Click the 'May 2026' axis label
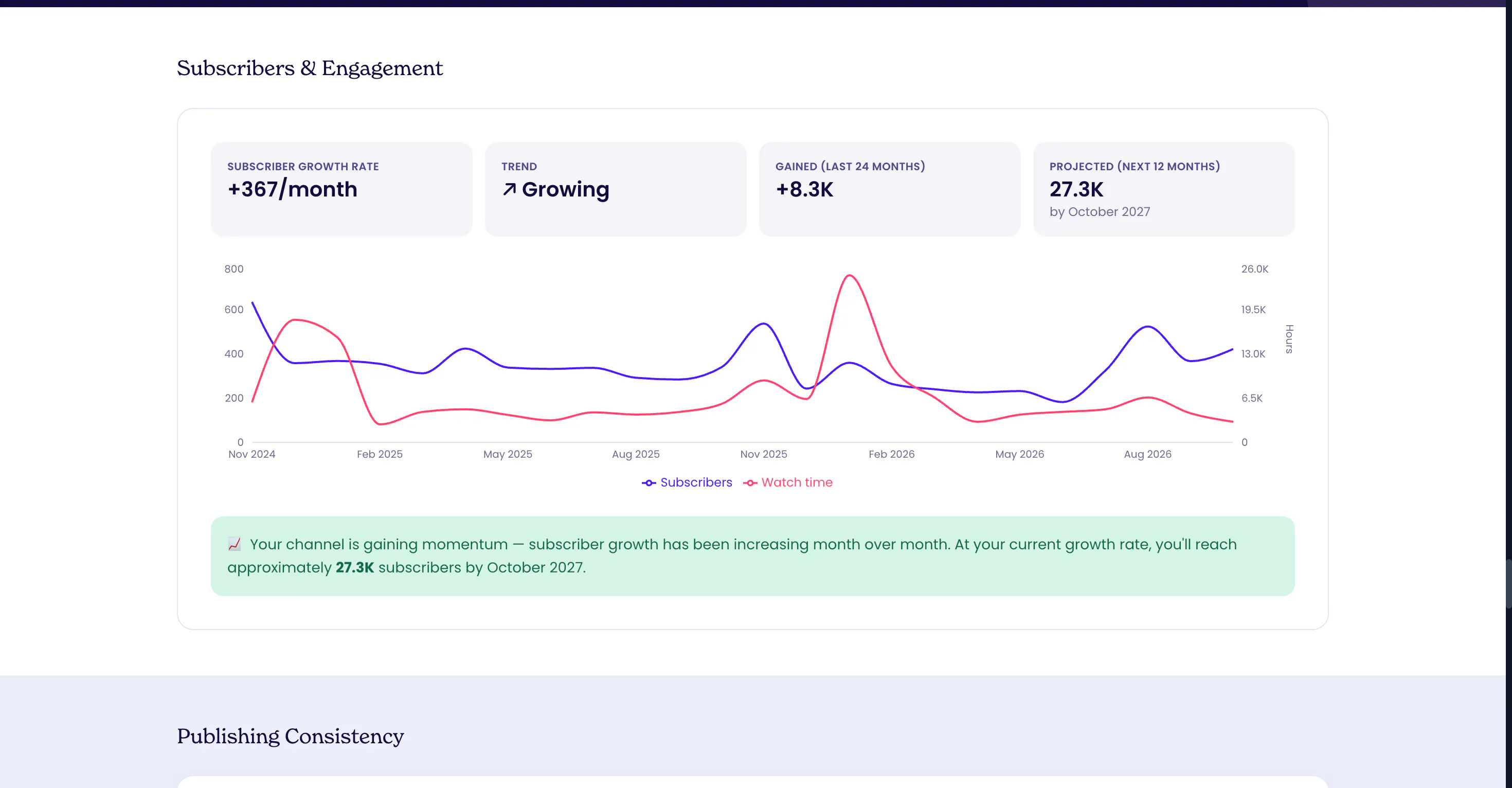Image resolution: width=1512 pixels, height=788 pixels. 1019,454
